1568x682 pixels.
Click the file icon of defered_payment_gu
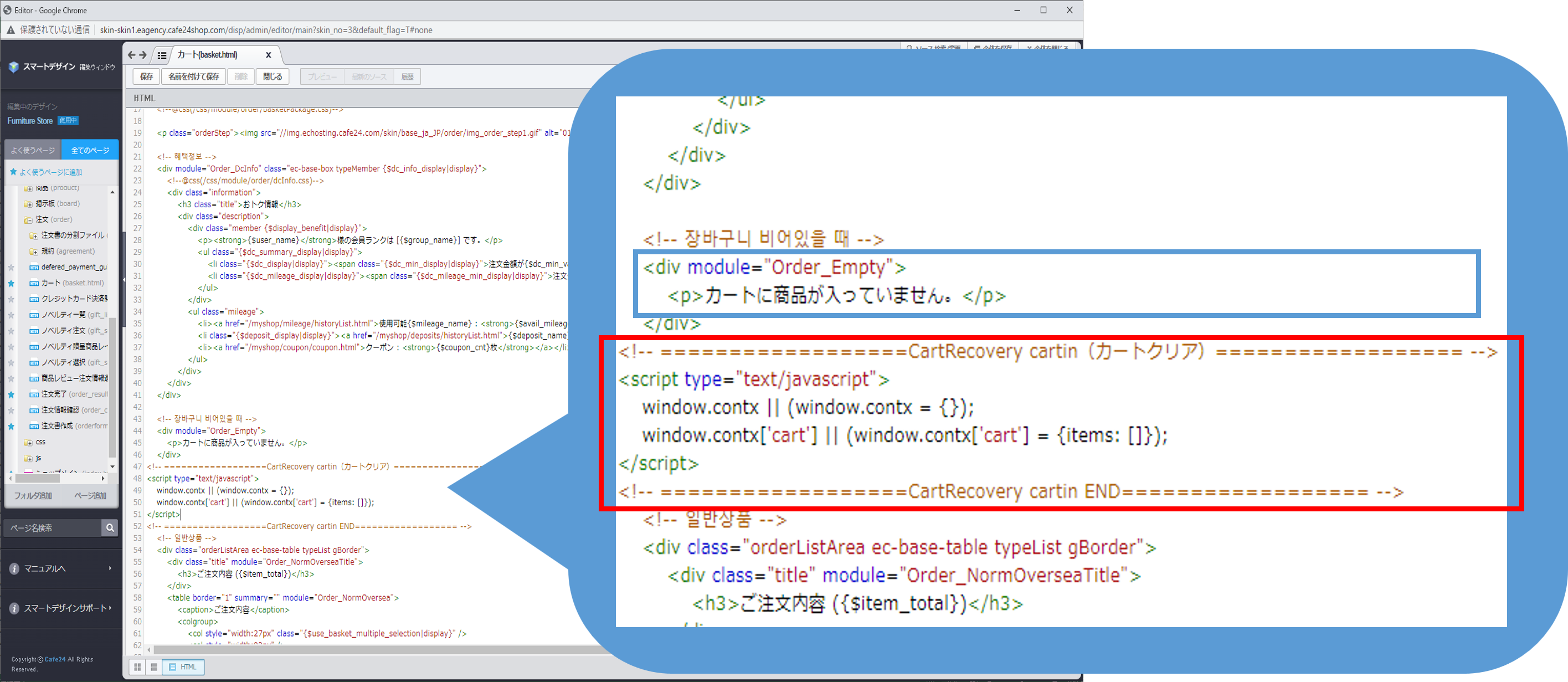pyautogui.click(x=34, y=268)
